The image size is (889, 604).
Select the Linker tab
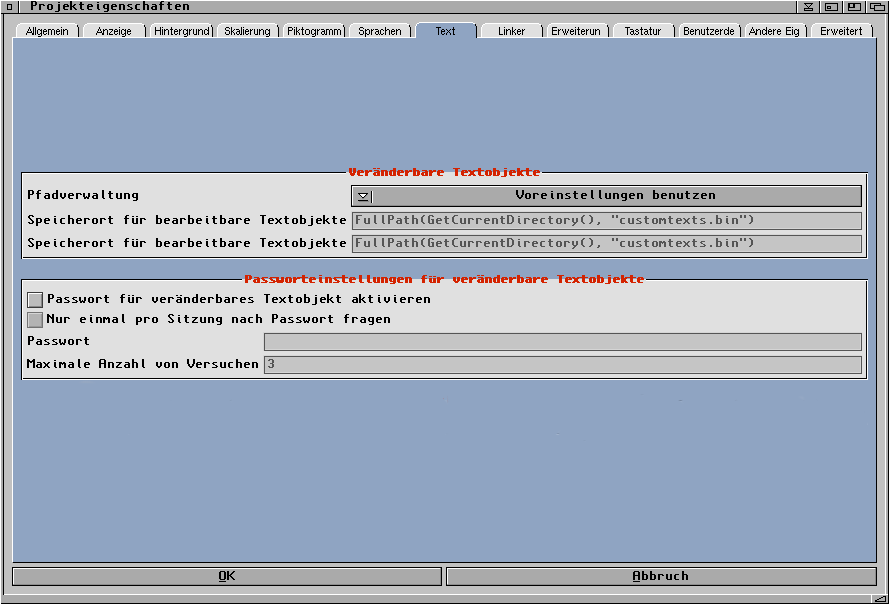(x=511, y=31)
